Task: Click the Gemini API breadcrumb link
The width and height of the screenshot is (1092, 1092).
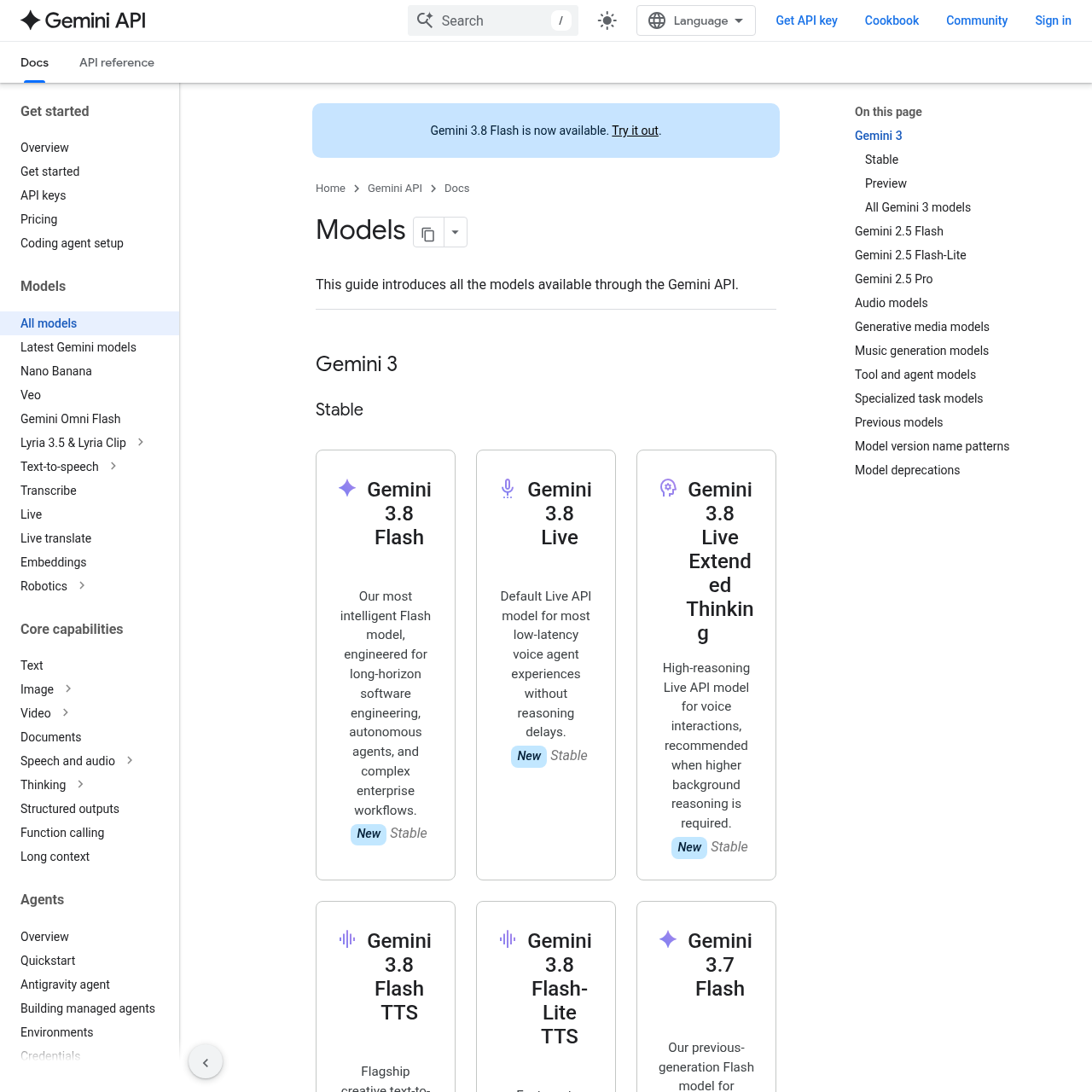Action: (395, 189)
